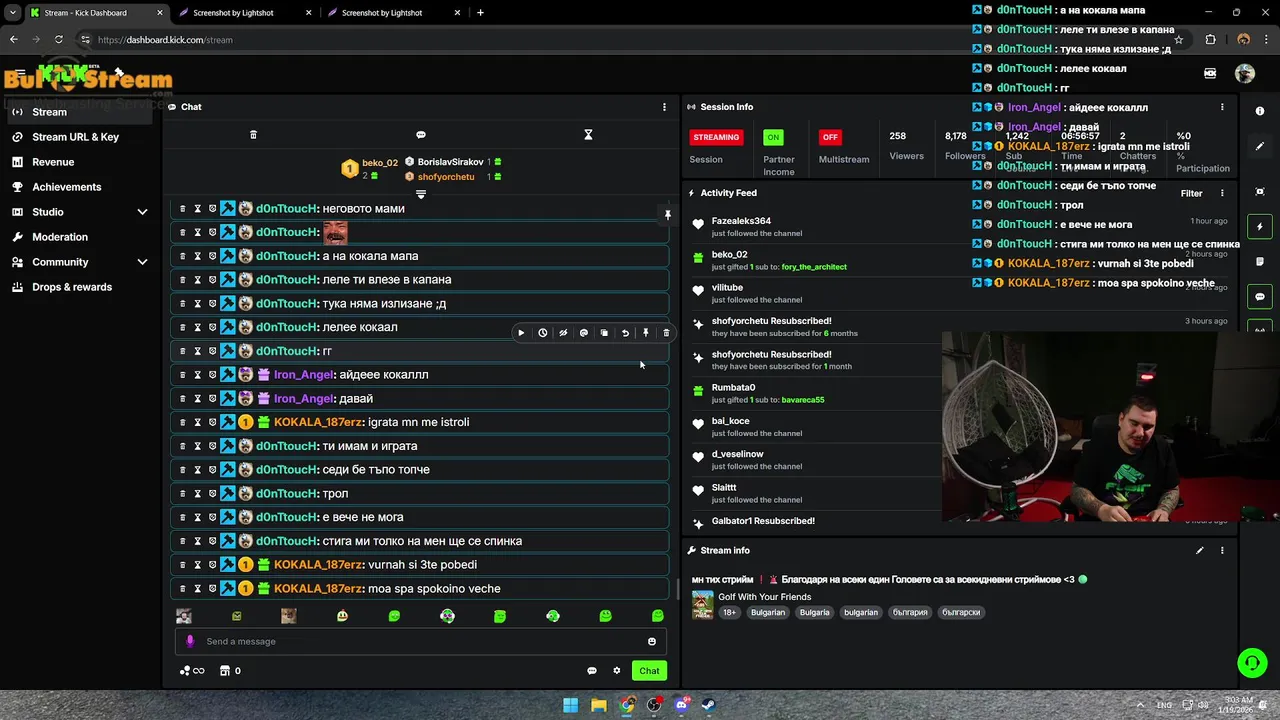Viewport: 1280px width, 720px height.
Task: Click copy icon in the message hover toolbar
Action: click(x=604, y=333)
